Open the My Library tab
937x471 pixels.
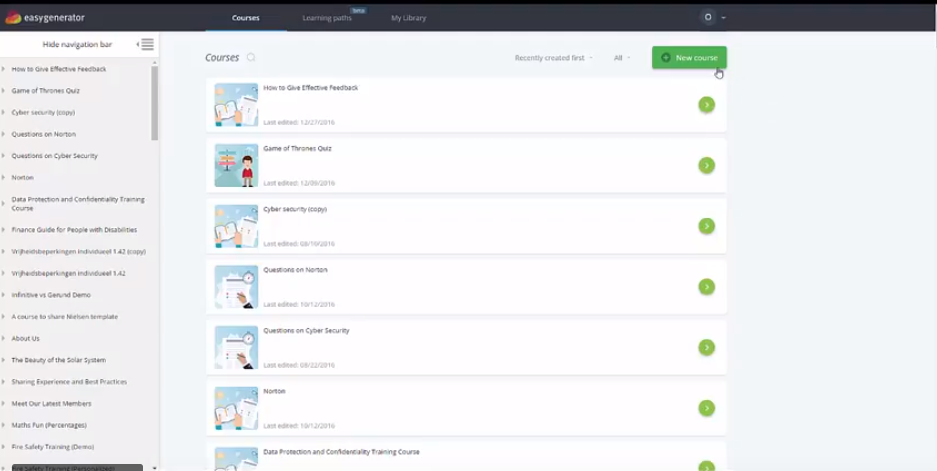click(x=409, y=18)
